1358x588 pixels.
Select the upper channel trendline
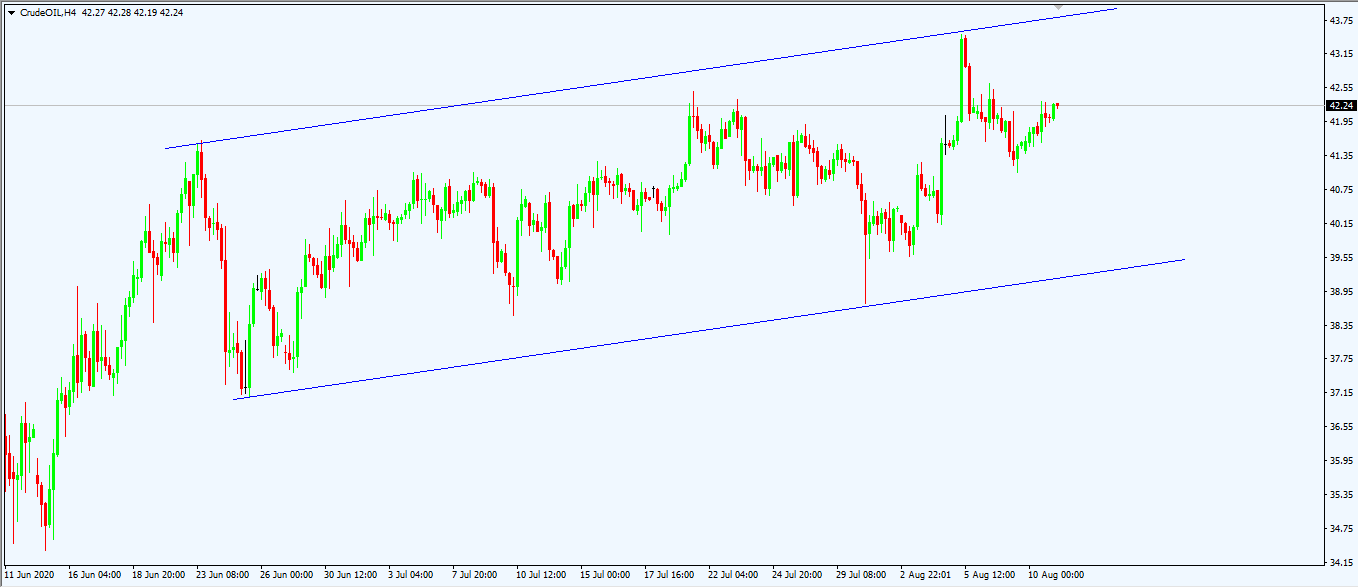pyautogui.click(x=640, y=79)
